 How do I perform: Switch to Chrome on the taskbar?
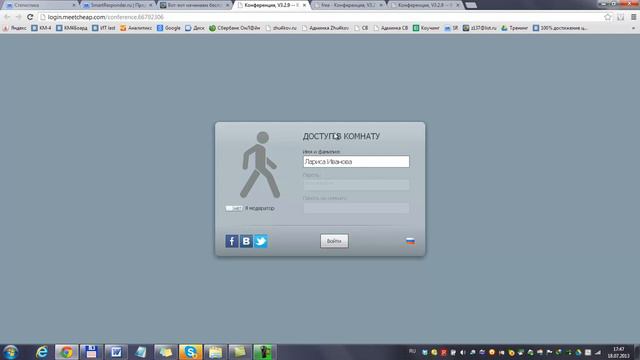point(67,352)
